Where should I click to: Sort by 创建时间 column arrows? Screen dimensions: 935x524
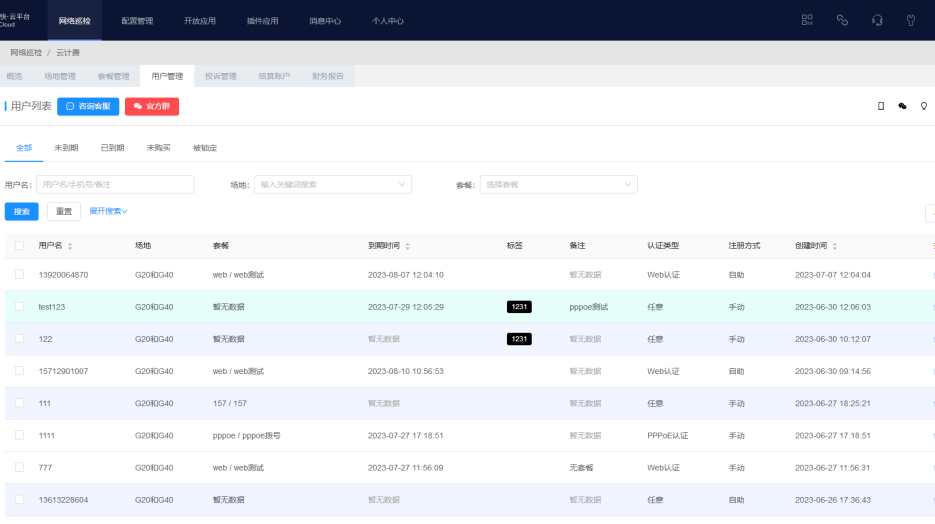835,246
